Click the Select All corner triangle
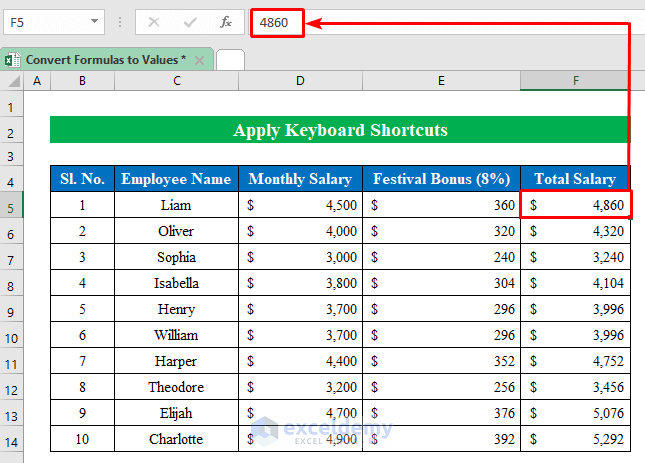 coord(14,81)
